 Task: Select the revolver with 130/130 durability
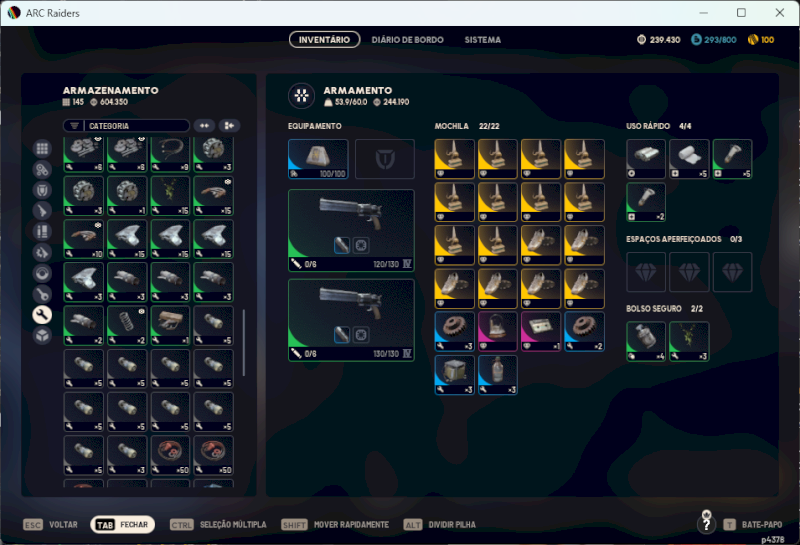pyautogui.click(x=351, y=320)
